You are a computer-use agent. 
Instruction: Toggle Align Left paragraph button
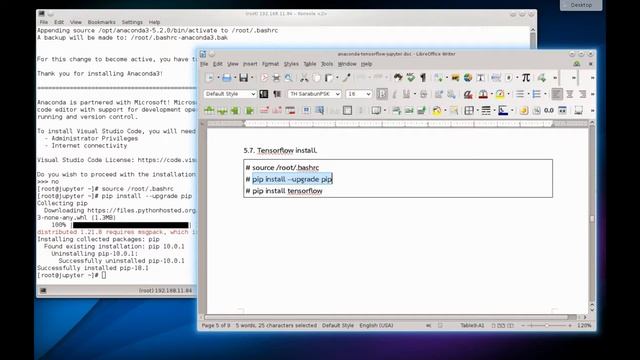557,94
